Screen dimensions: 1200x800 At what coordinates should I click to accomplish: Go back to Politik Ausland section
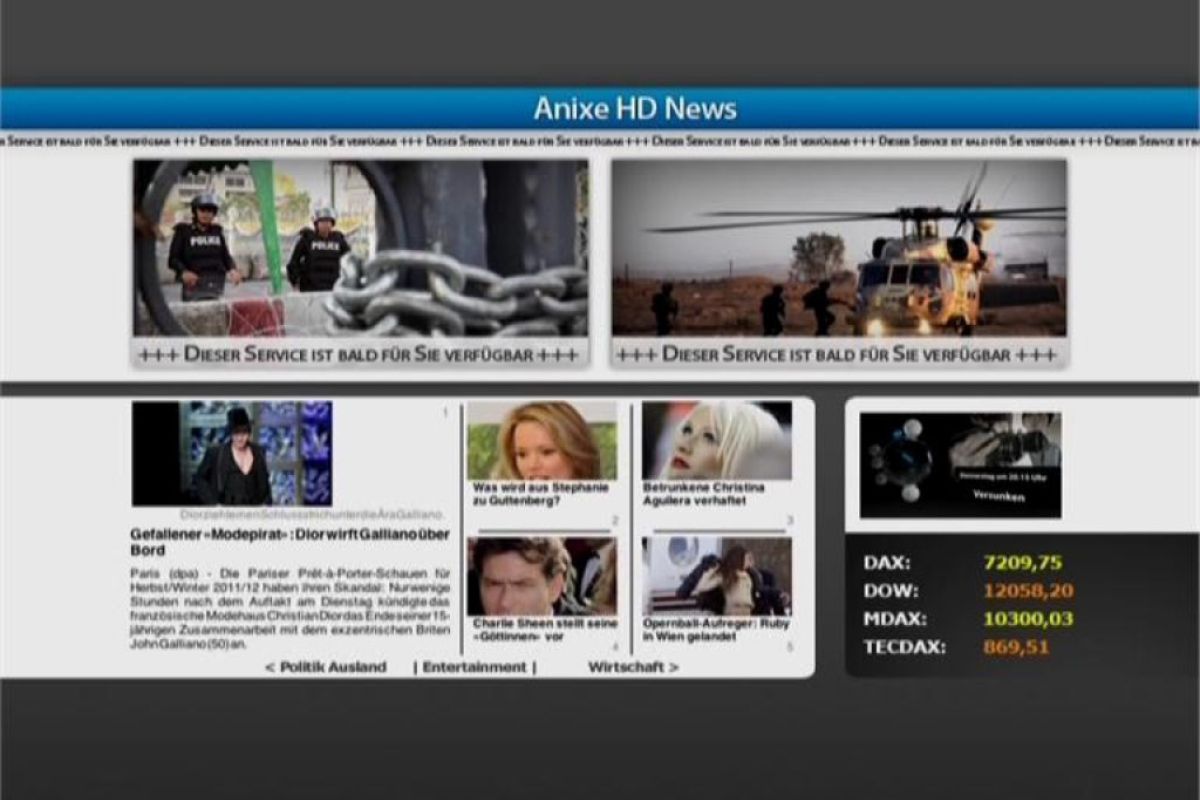326,667
